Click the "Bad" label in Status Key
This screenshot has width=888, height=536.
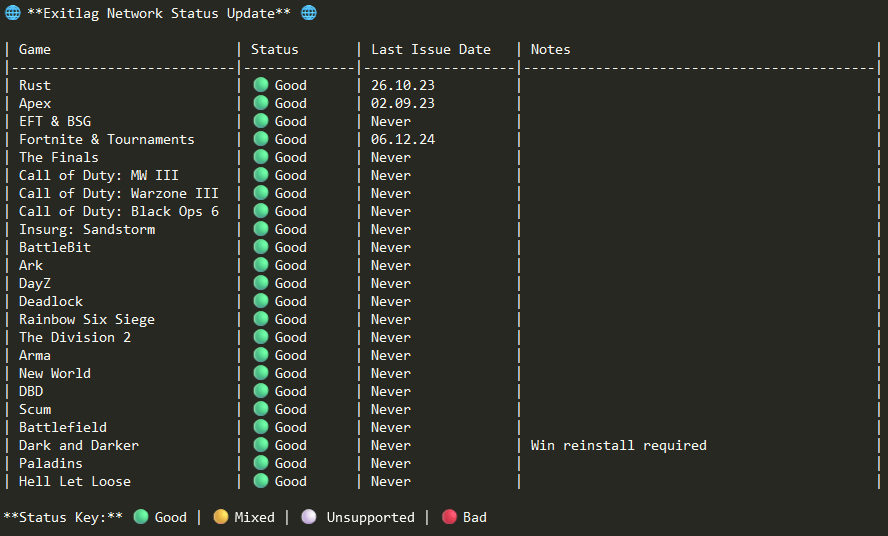(475, 517)
